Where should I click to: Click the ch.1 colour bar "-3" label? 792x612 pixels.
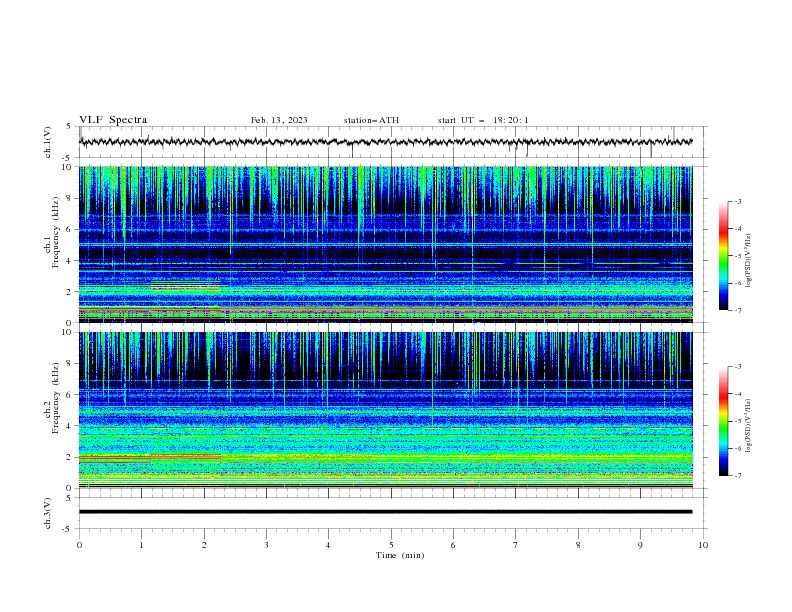click(x=737, y=201)
